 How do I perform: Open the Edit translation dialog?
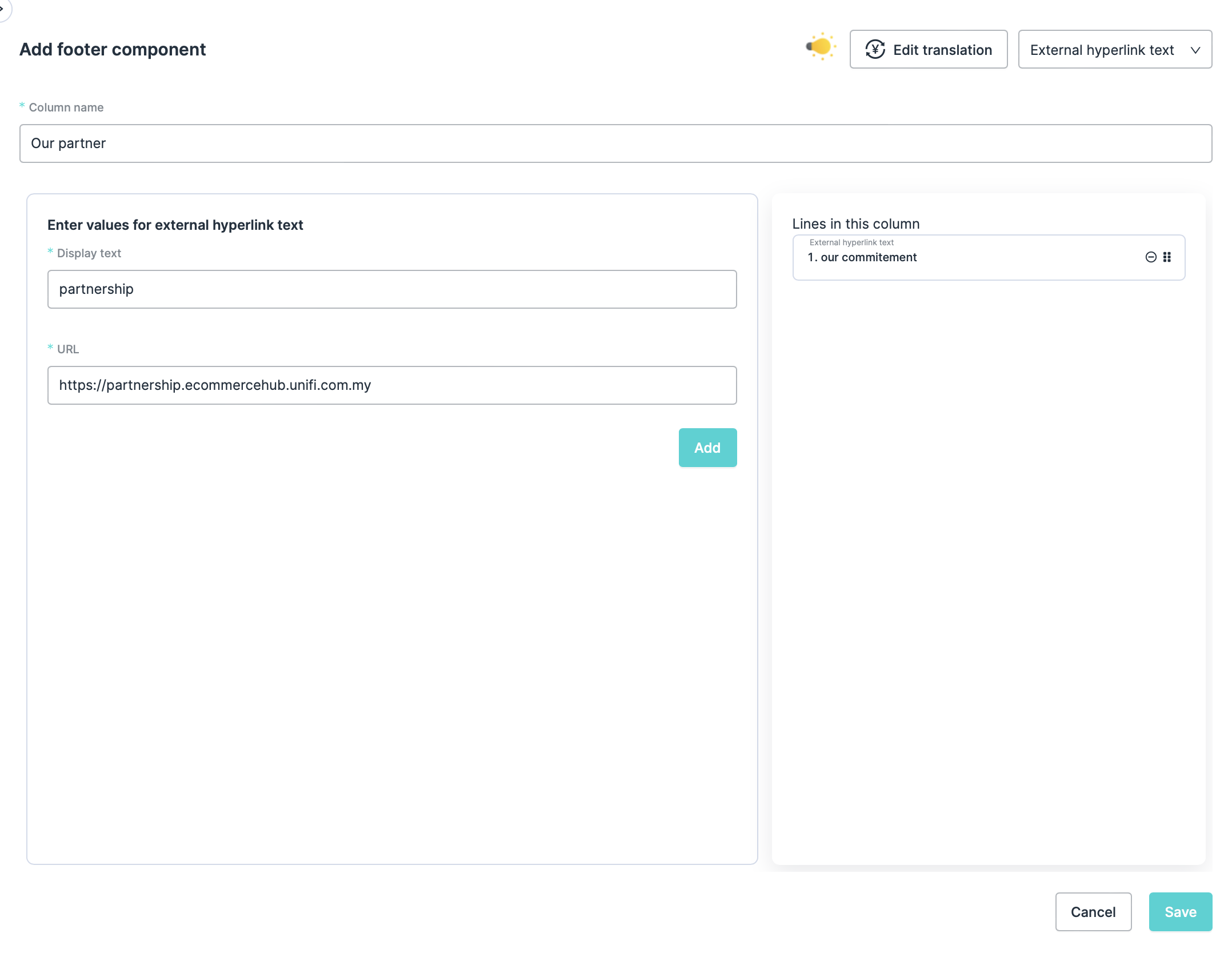[x=928, y=50]
